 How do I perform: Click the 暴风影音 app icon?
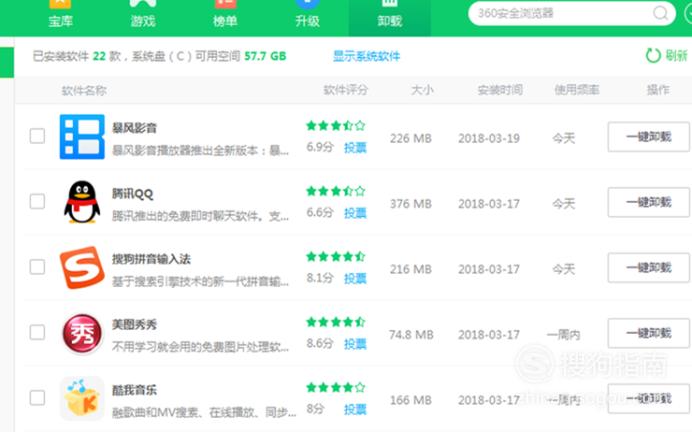pos(82,136)
